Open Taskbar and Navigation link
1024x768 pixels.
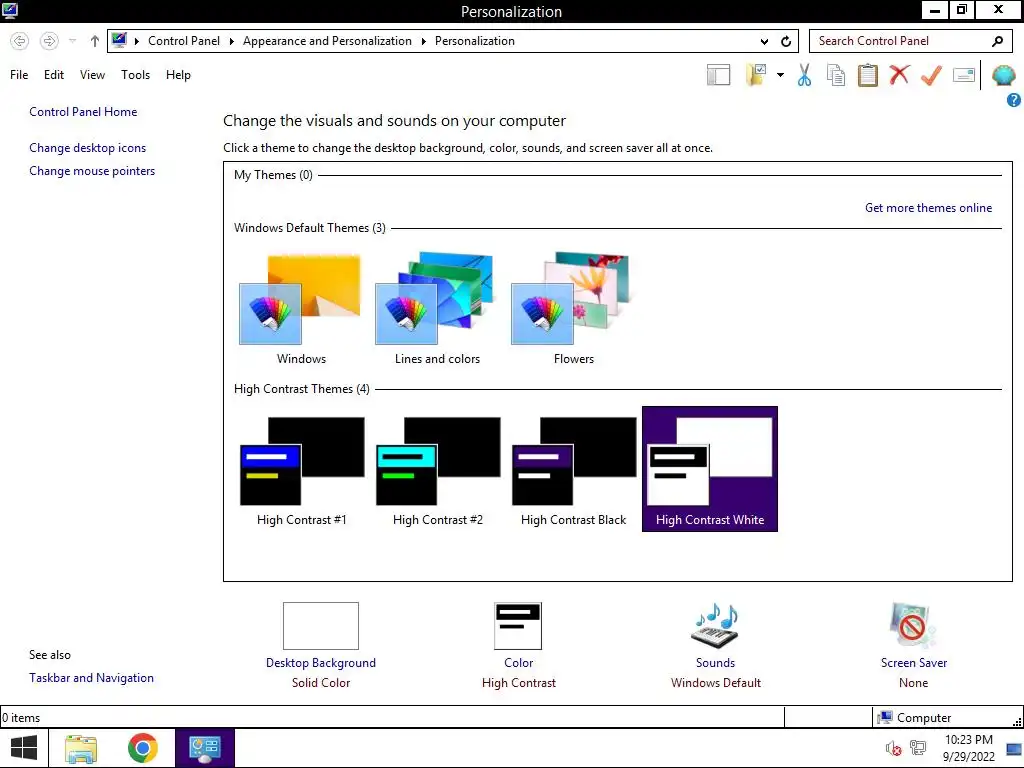coord(91,678)
